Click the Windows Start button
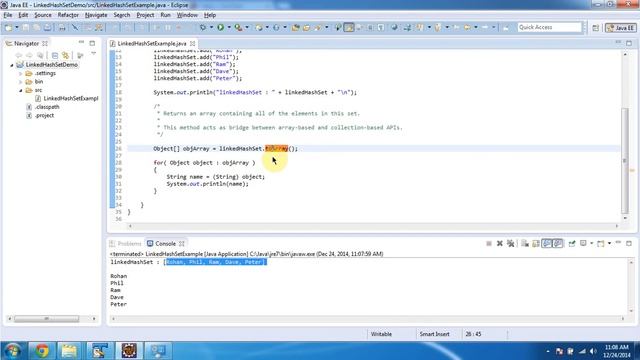The height and width of the screenshot is (360, 640). click(13, 350)
